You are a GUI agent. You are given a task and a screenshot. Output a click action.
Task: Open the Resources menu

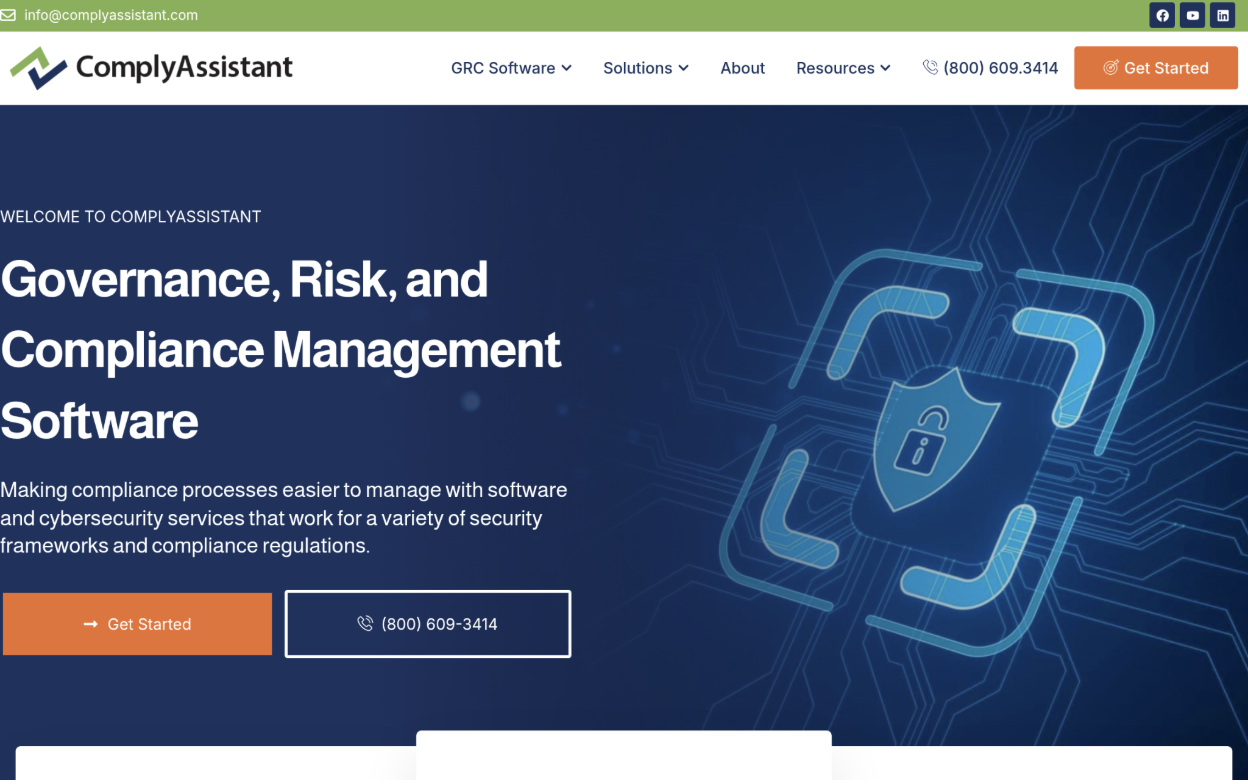point(843,68)
